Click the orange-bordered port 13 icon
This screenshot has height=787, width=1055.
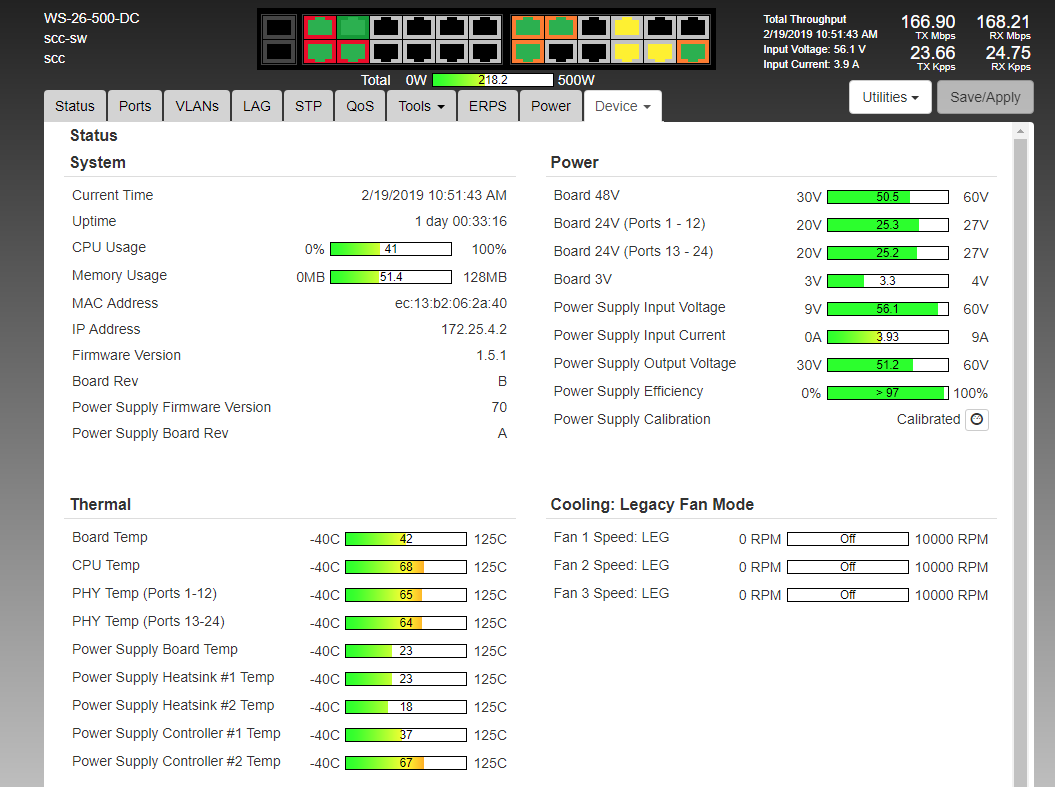527,27
